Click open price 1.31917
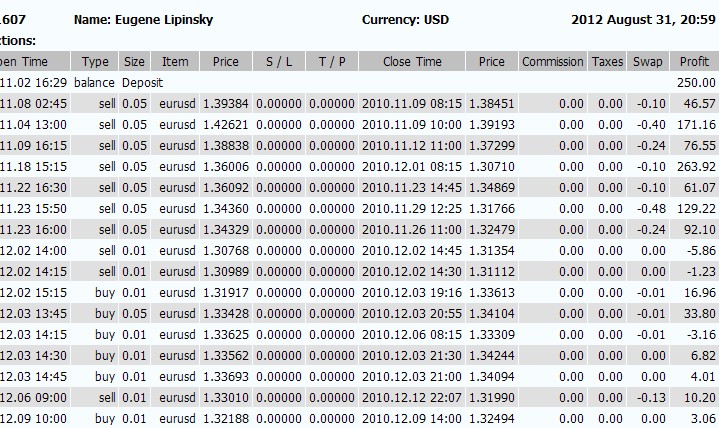The image size is (719, 428). (226, 293)
